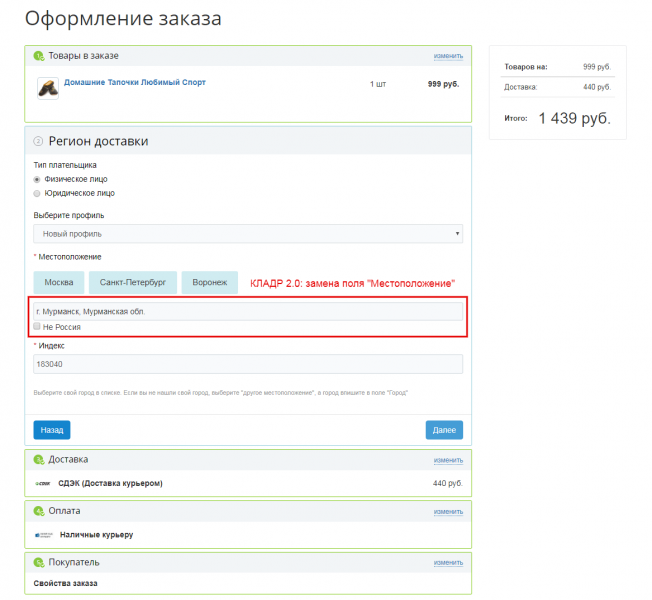Viewport: 652px width, 600px height.
Task: Click the green step icon beside Товары в заказе
Action: [38, 56]
